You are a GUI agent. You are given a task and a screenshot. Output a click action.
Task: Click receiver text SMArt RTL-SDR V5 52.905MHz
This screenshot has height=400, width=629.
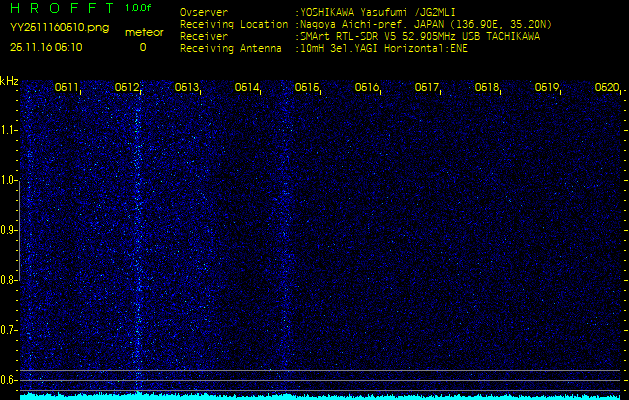tap(378, 37)
